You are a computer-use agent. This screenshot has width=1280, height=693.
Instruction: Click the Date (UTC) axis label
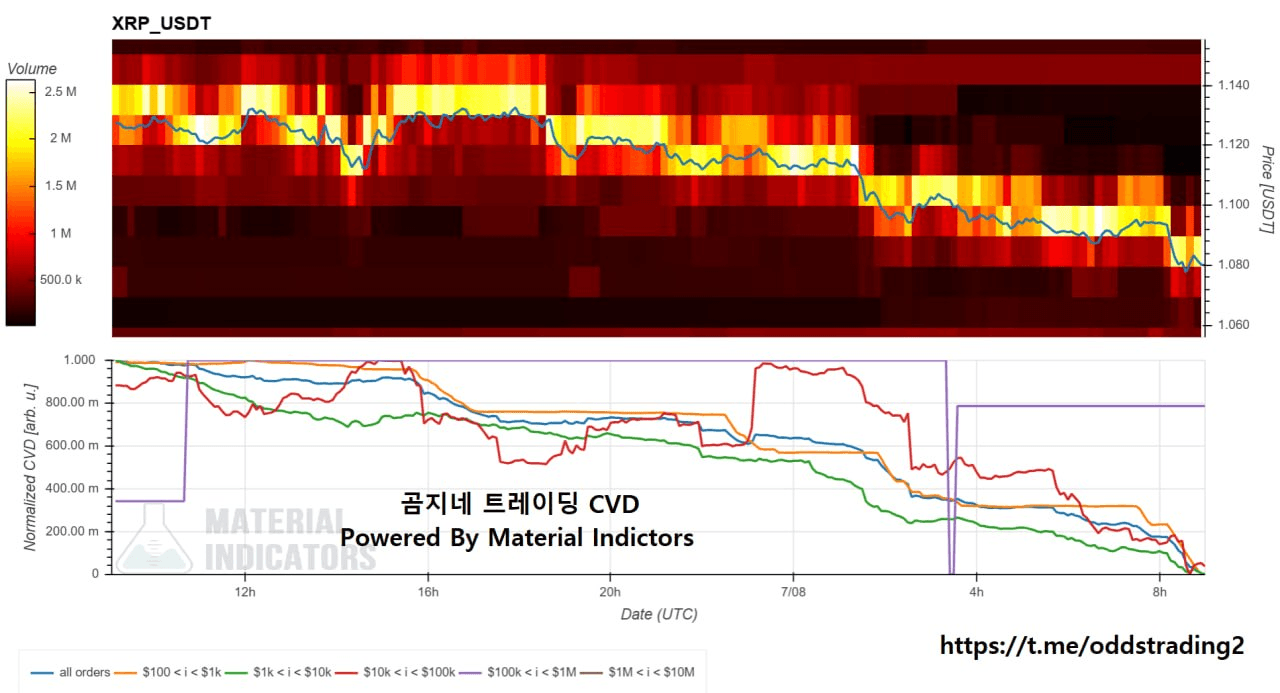(657, 613)
